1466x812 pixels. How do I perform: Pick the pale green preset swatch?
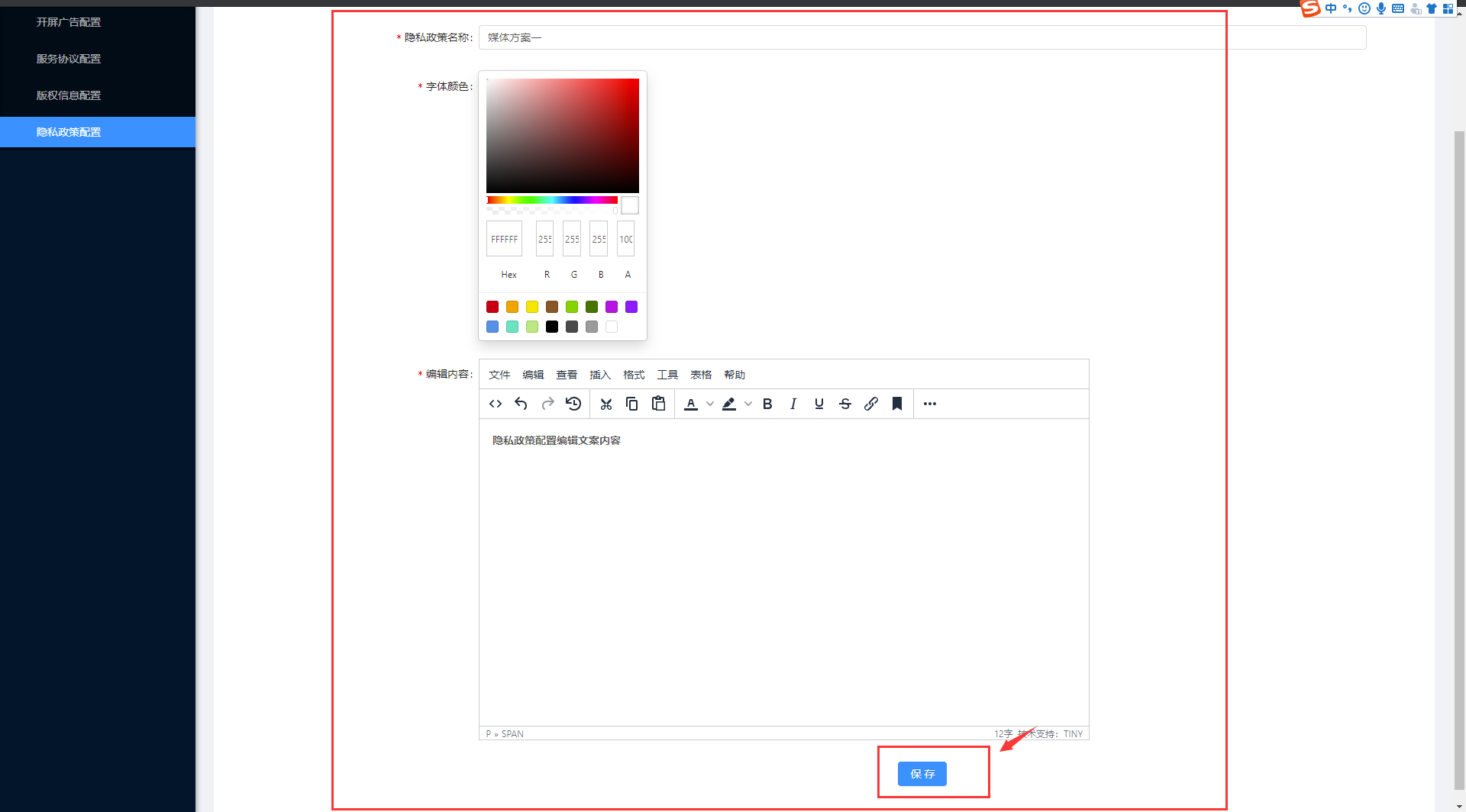pos(532,327)
